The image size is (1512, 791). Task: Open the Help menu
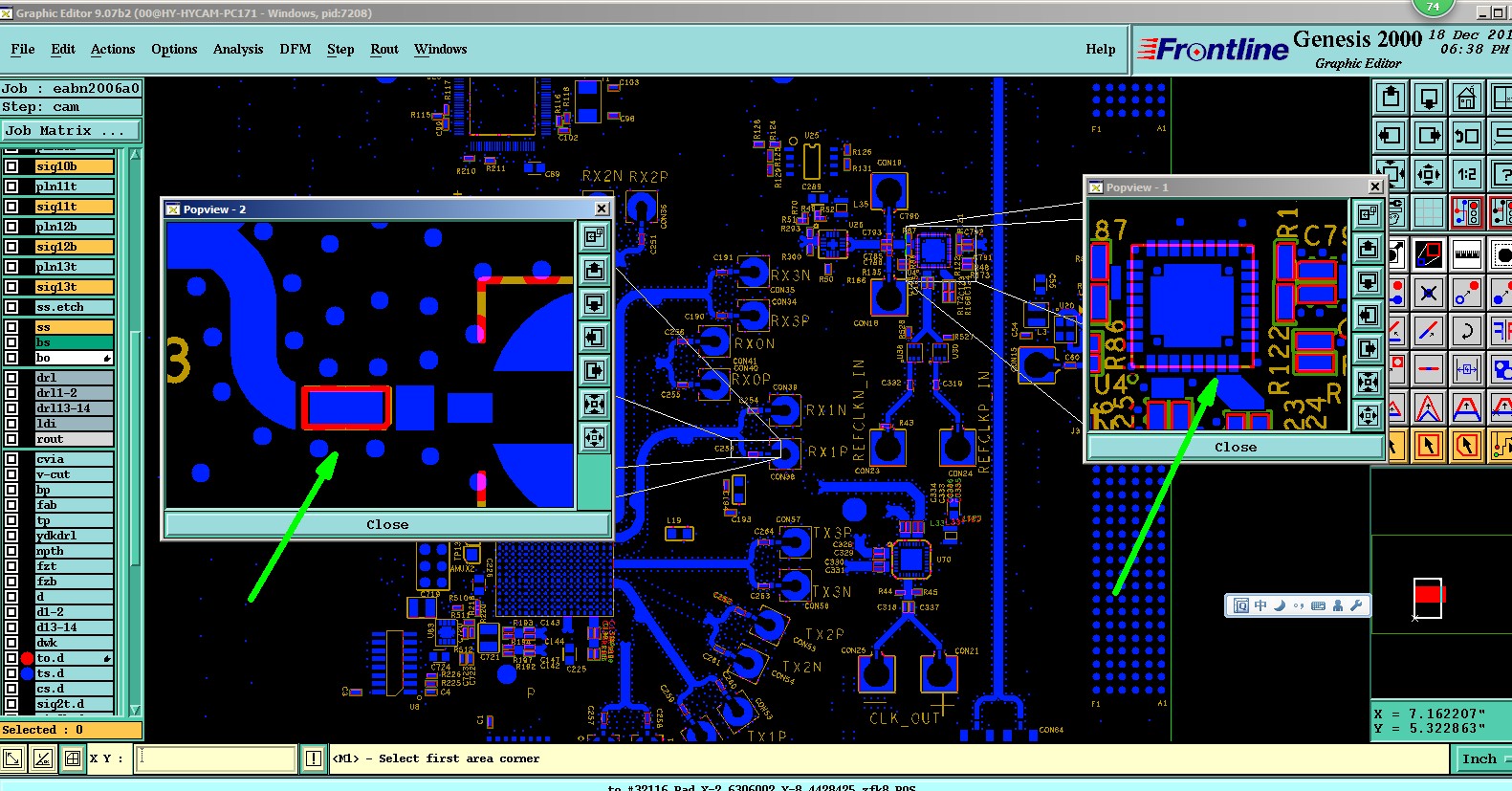point(1101,50)
